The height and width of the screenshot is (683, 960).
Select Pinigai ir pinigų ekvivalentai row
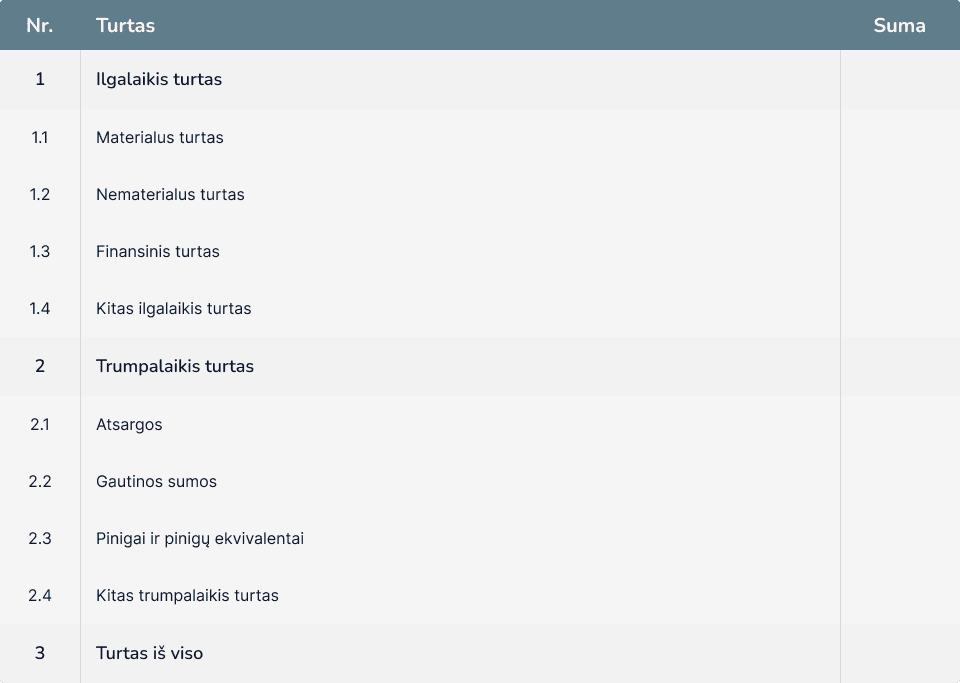[480, 538]
